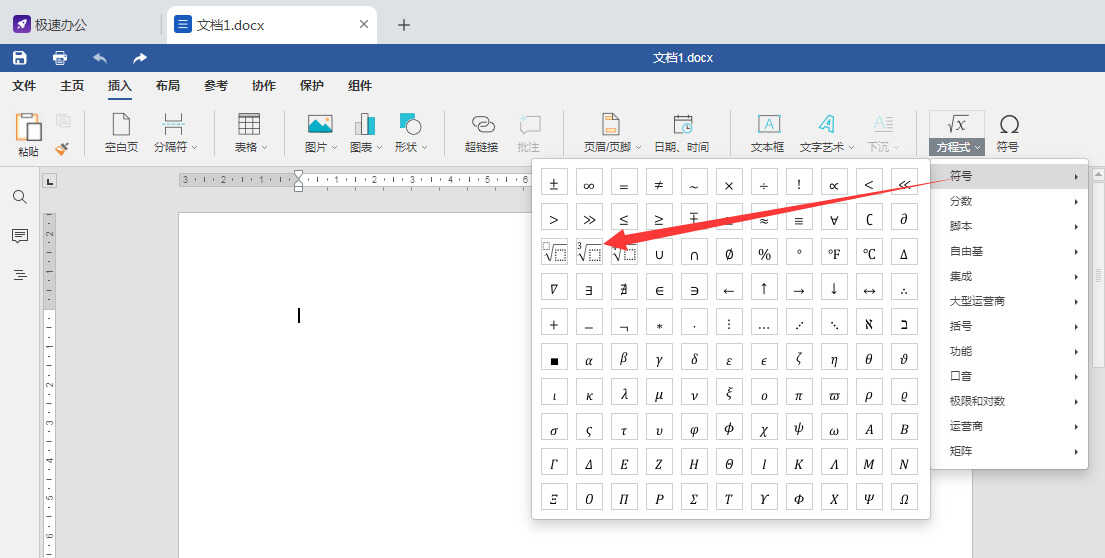Open the 分隔符 break dropdown
The width and height of the screenshot is (1105, 558).
175,133
